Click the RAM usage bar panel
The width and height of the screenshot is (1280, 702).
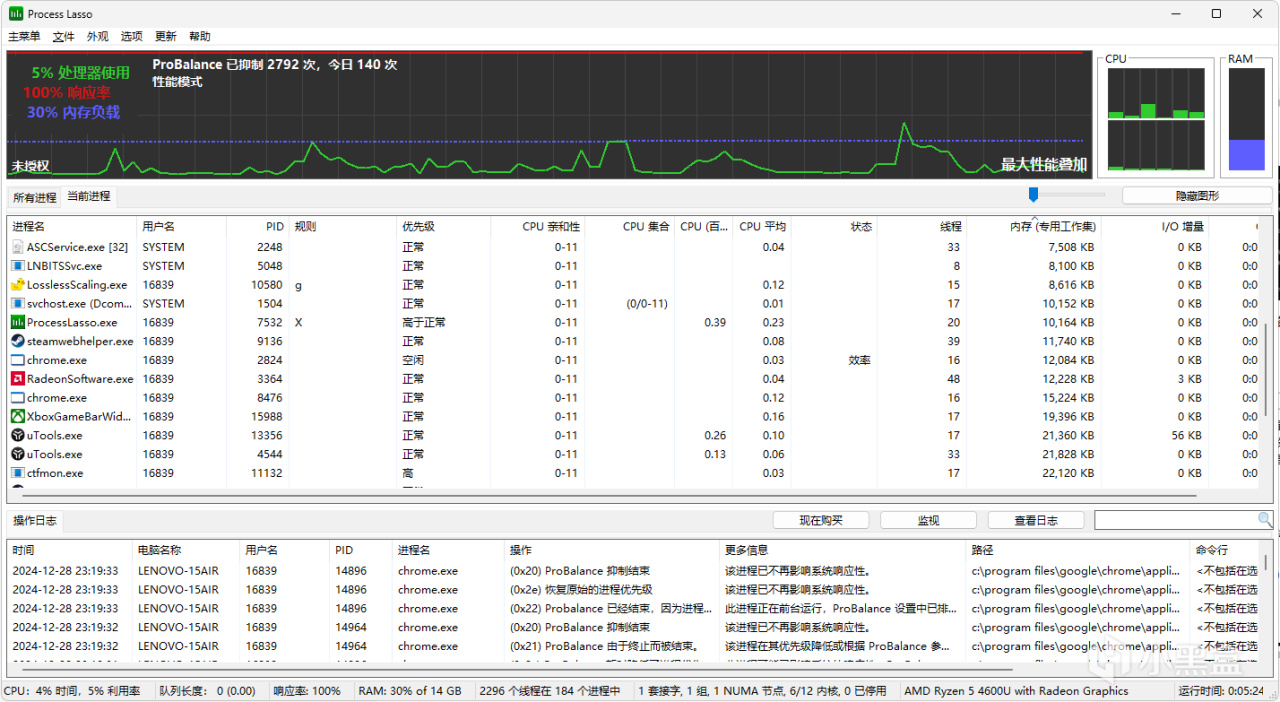pyautogui.click(x=1246, y=120)
